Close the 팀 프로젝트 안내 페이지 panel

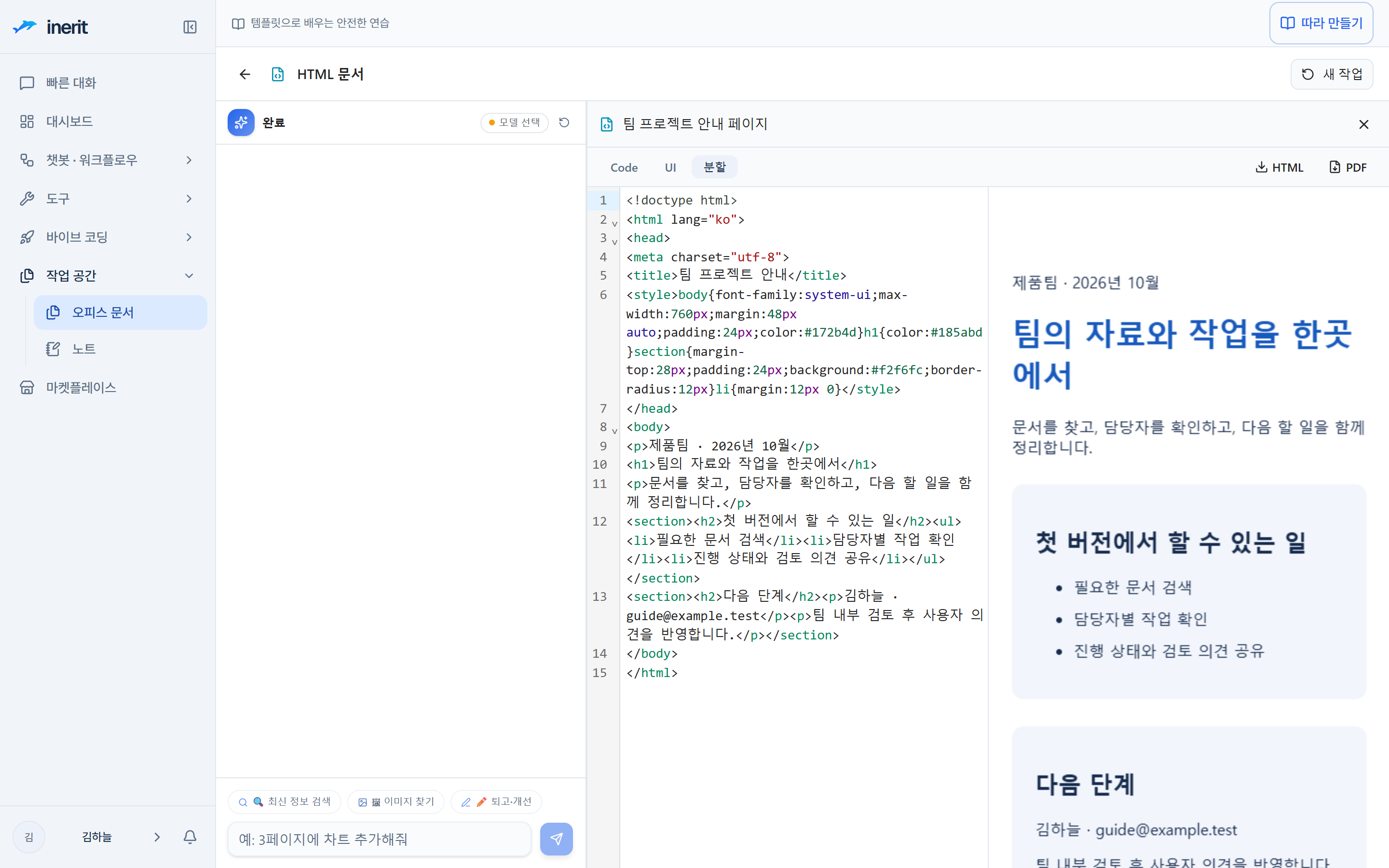pyautogui.click(x=1364, y=124)
